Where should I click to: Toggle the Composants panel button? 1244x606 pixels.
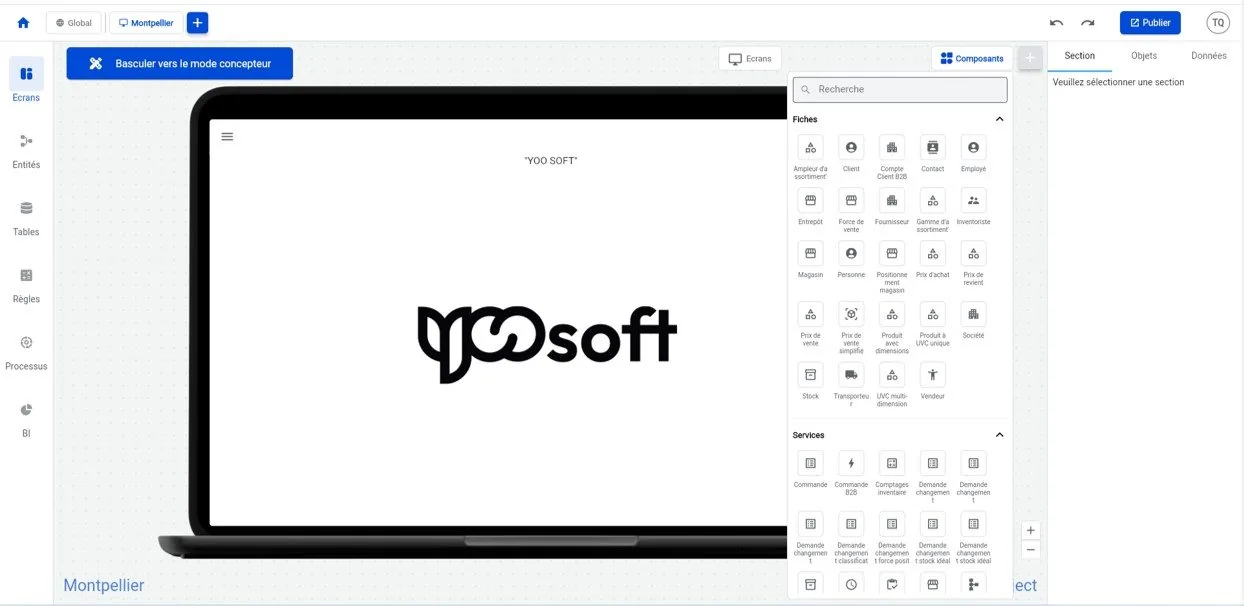pyautogui.click(x=972, y=58)
